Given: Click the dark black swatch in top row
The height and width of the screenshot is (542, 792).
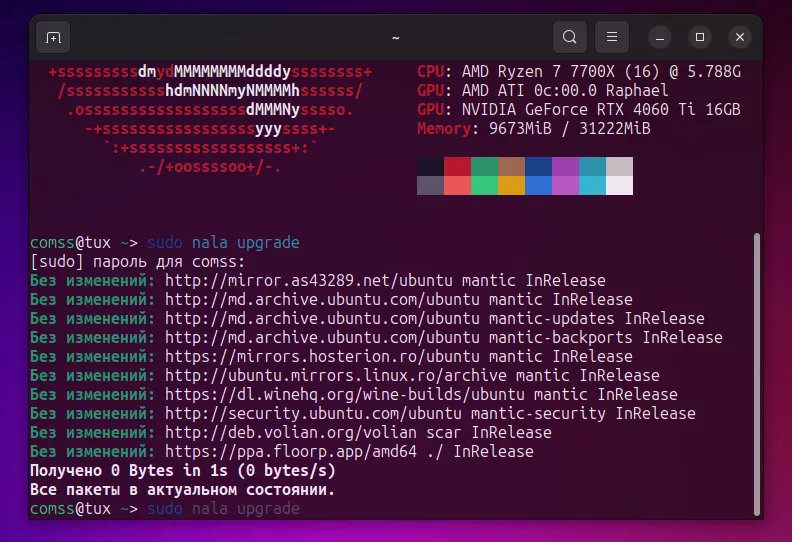Looking at the screenshot, I should point(430,167).
